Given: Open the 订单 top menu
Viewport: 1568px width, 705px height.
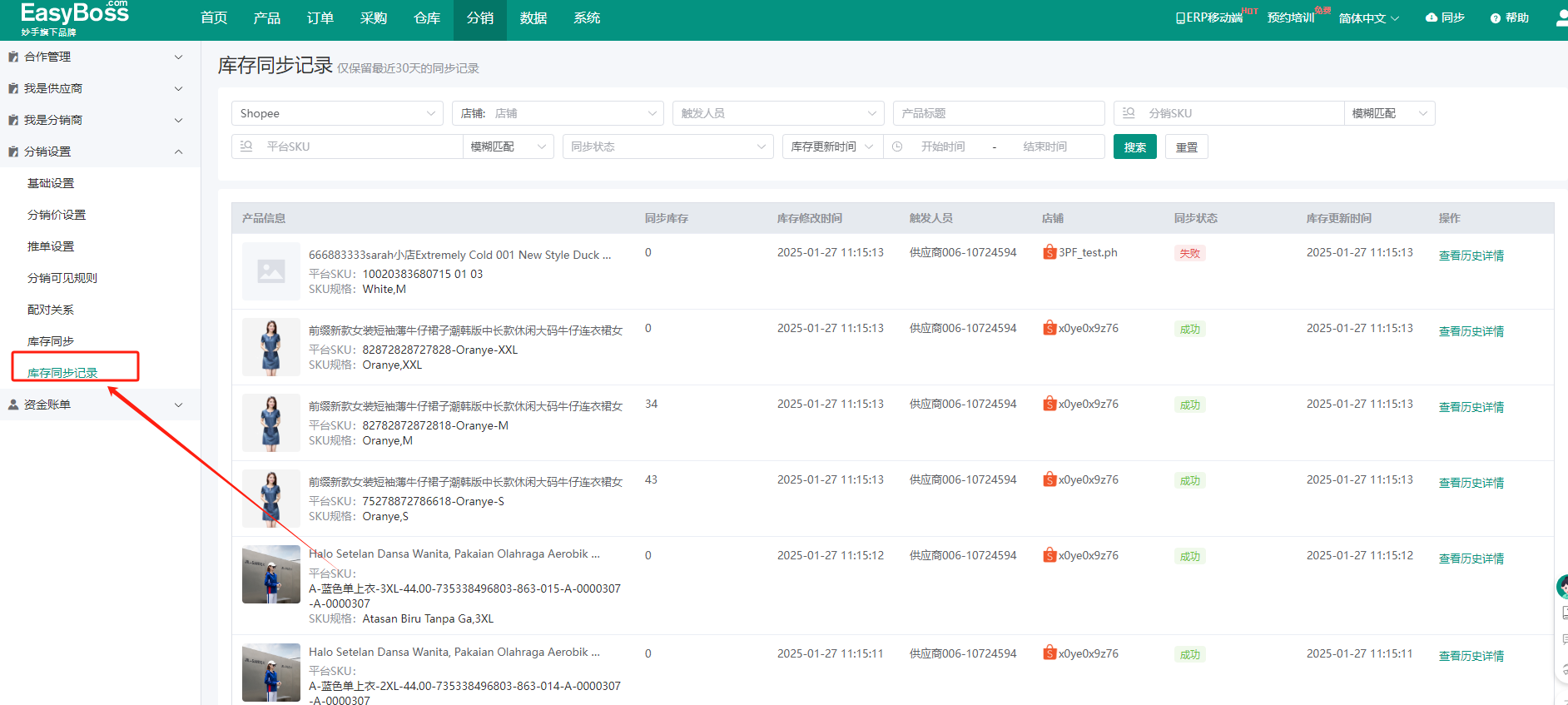Looking at the screenshot, I should click(x=320, y=18).
